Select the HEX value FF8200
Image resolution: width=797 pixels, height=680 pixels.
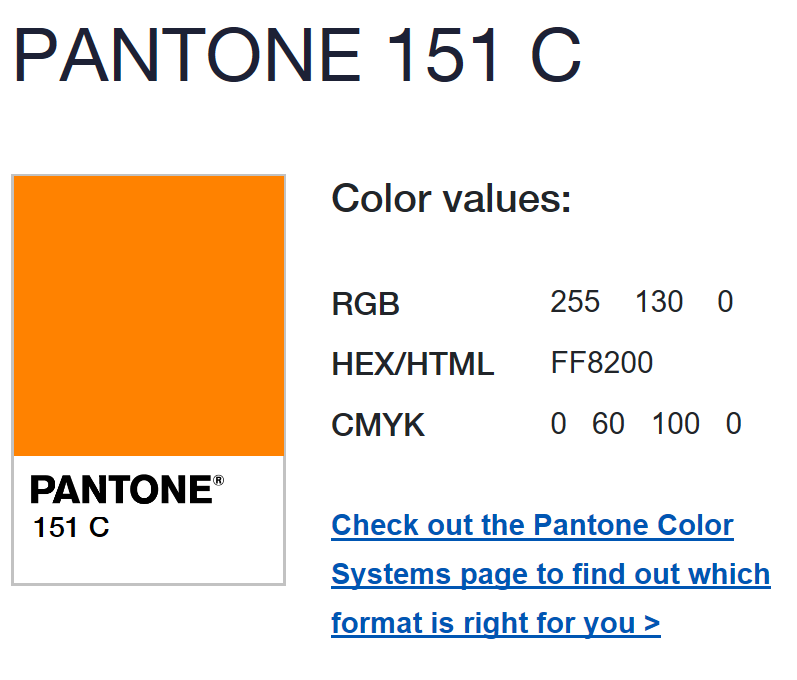[x=602, y=363]
